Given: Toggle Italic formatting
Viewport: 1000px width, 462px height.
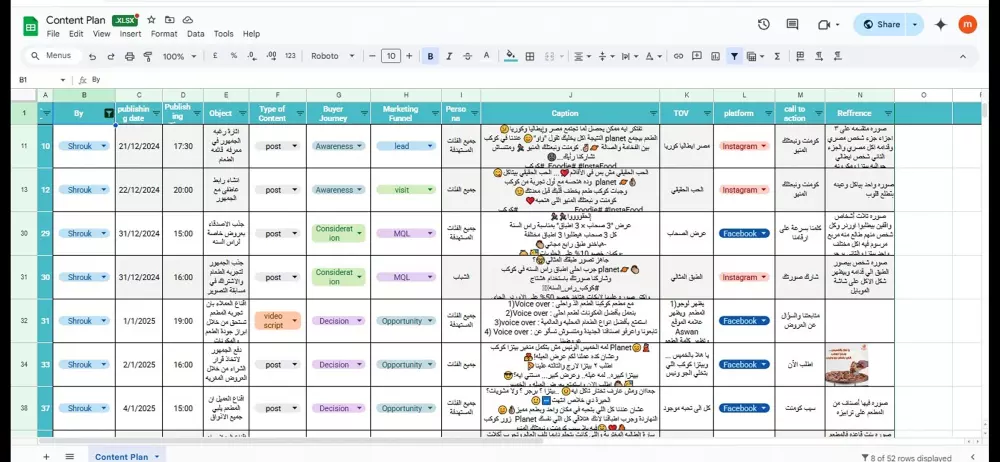Looking at the screenshot, I should (x=449, y=56).
